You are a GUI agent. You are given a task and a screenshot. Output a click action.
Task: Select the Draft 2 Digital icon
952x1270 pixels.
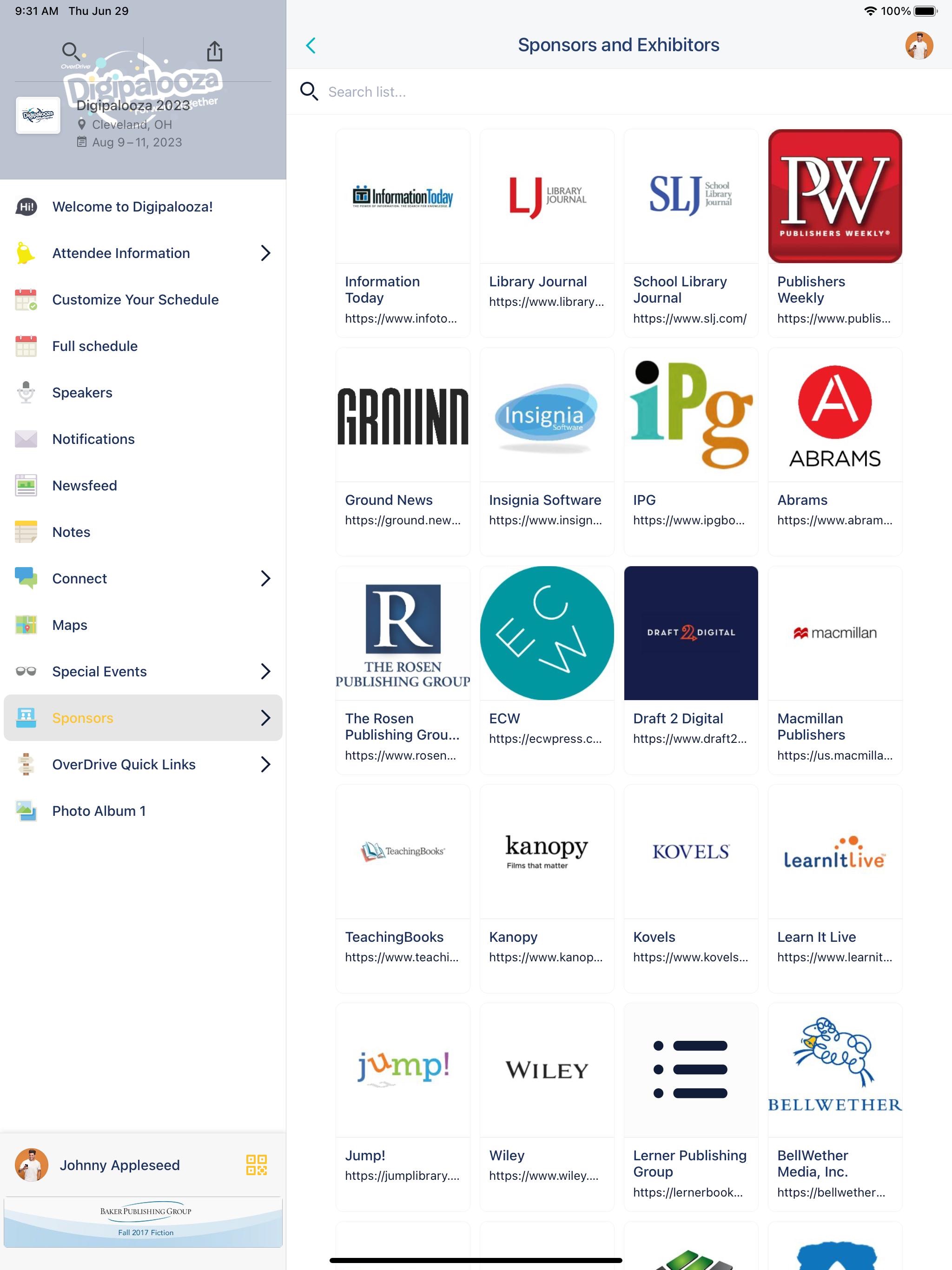click(690, 633)
